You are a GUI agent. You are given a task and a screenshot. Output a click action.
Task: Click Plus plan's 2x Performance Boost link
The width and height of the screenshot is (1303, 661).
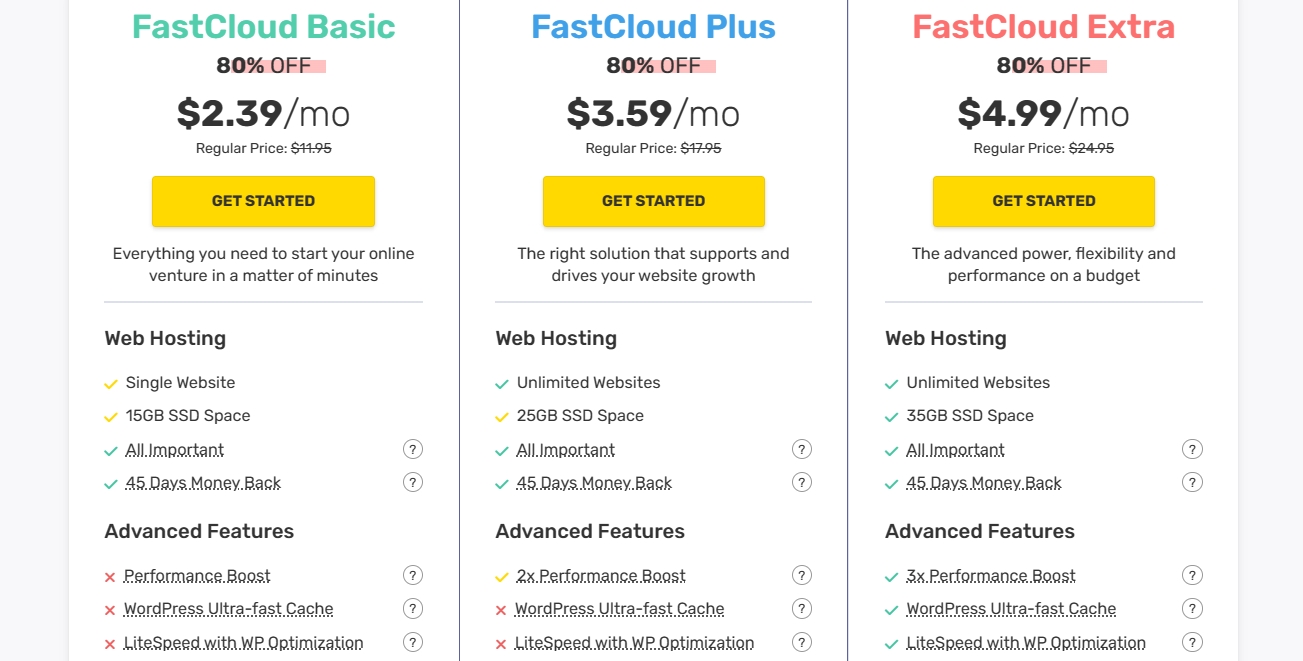(x=601, y=576)
